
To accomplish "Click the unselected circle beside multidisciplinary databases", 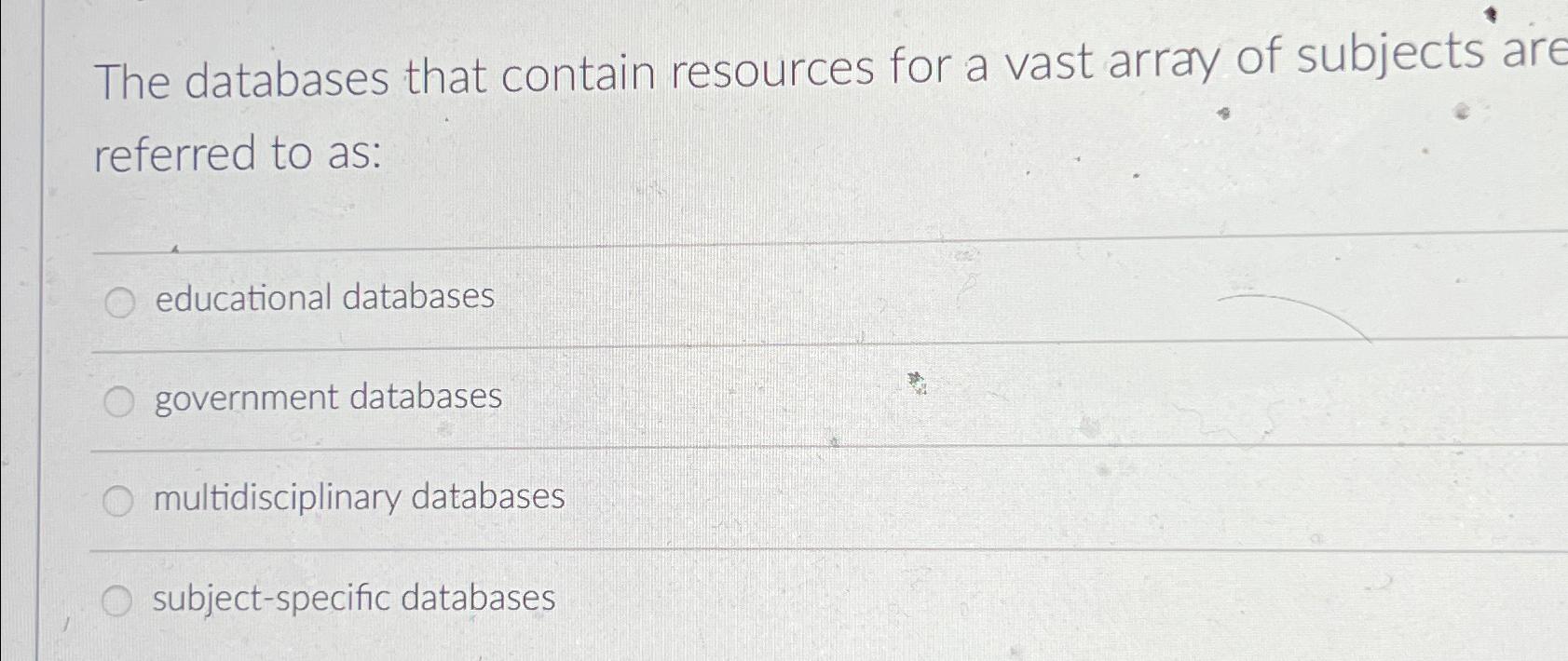I will pyautogui.click(x=119, y=500).
